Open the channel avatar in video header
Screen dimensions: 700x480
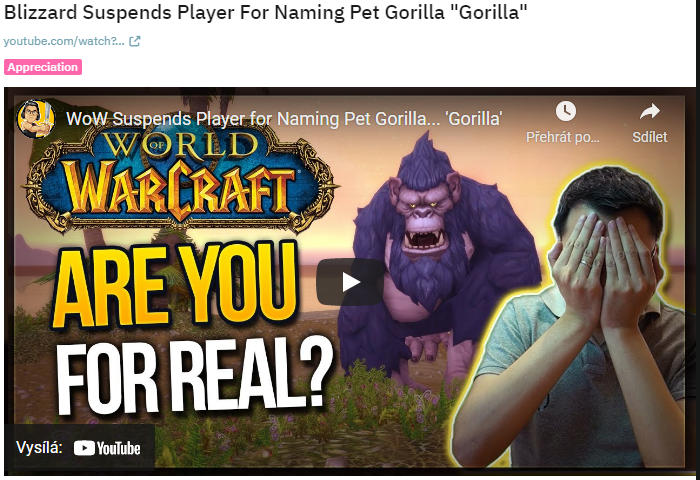tap(36, 119)
